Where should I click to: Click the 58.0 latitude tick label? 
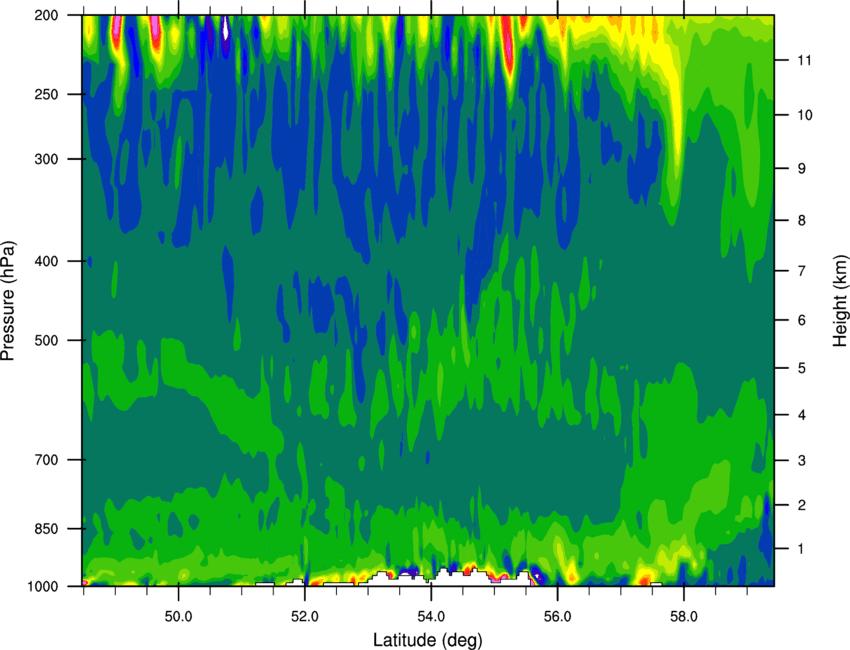(x=684, y=617)
